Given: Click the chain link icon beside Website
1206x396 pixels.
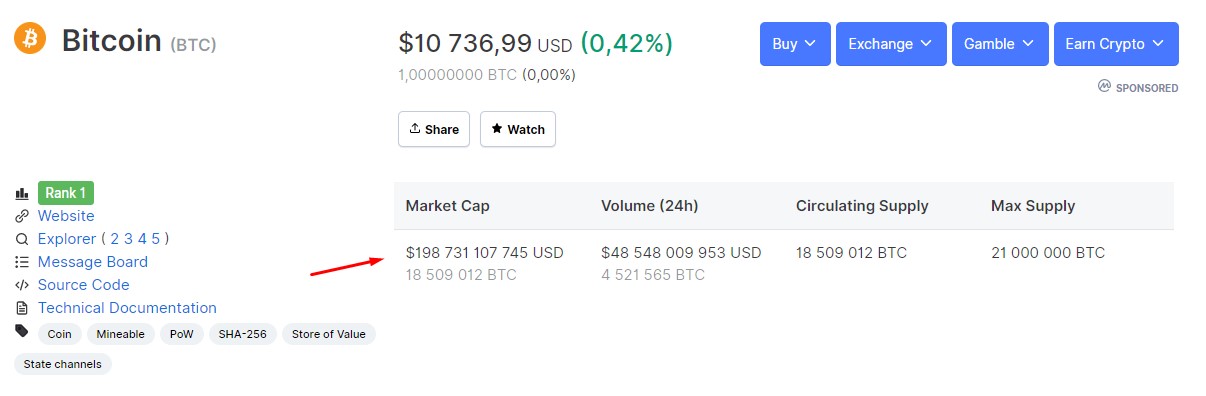Looking at the screenshot, I should 22,216.
